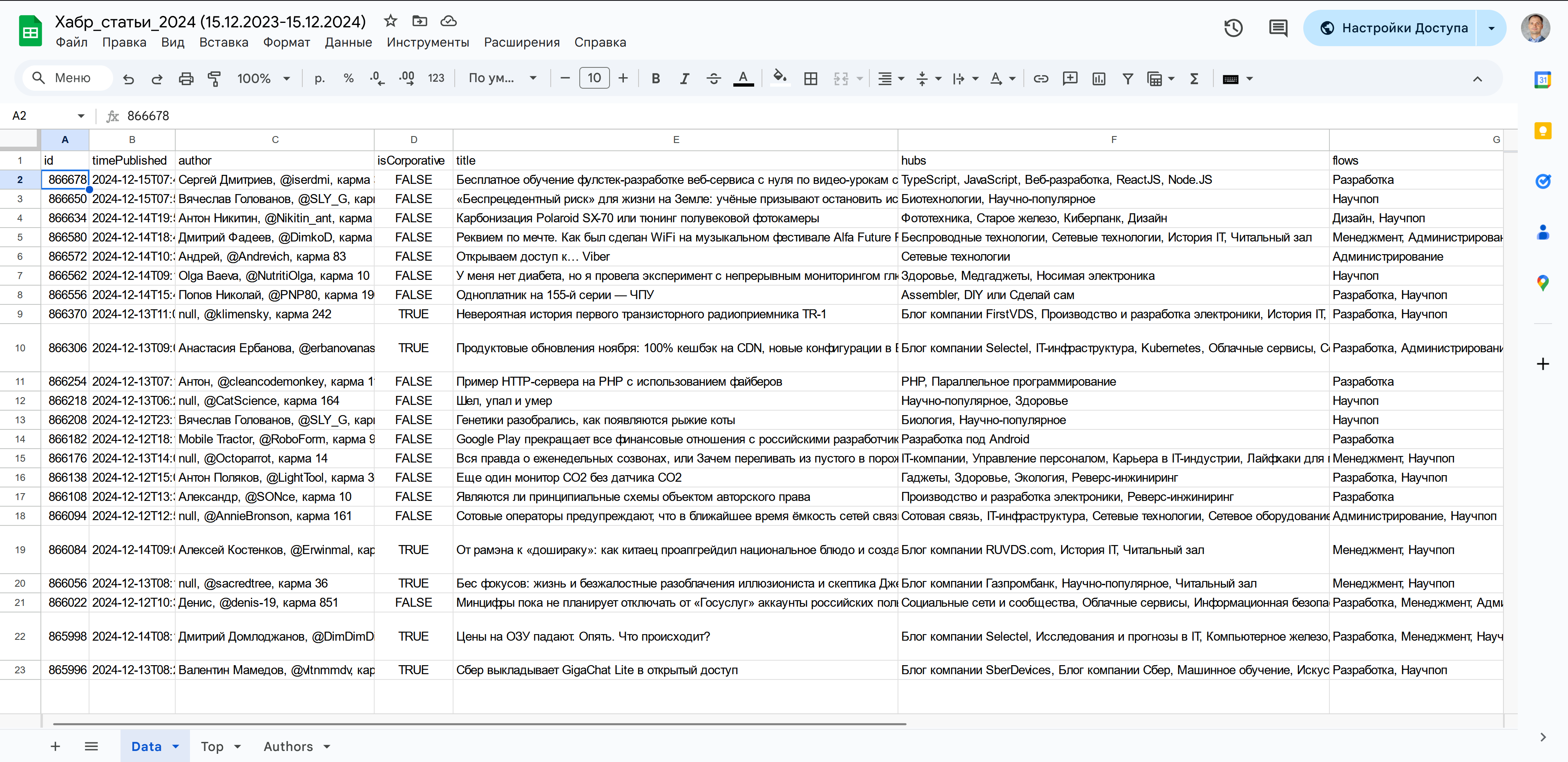Switch to the Authors sheet tab
The height and width of the screenshot is (762, 1568).
point(288,746)
